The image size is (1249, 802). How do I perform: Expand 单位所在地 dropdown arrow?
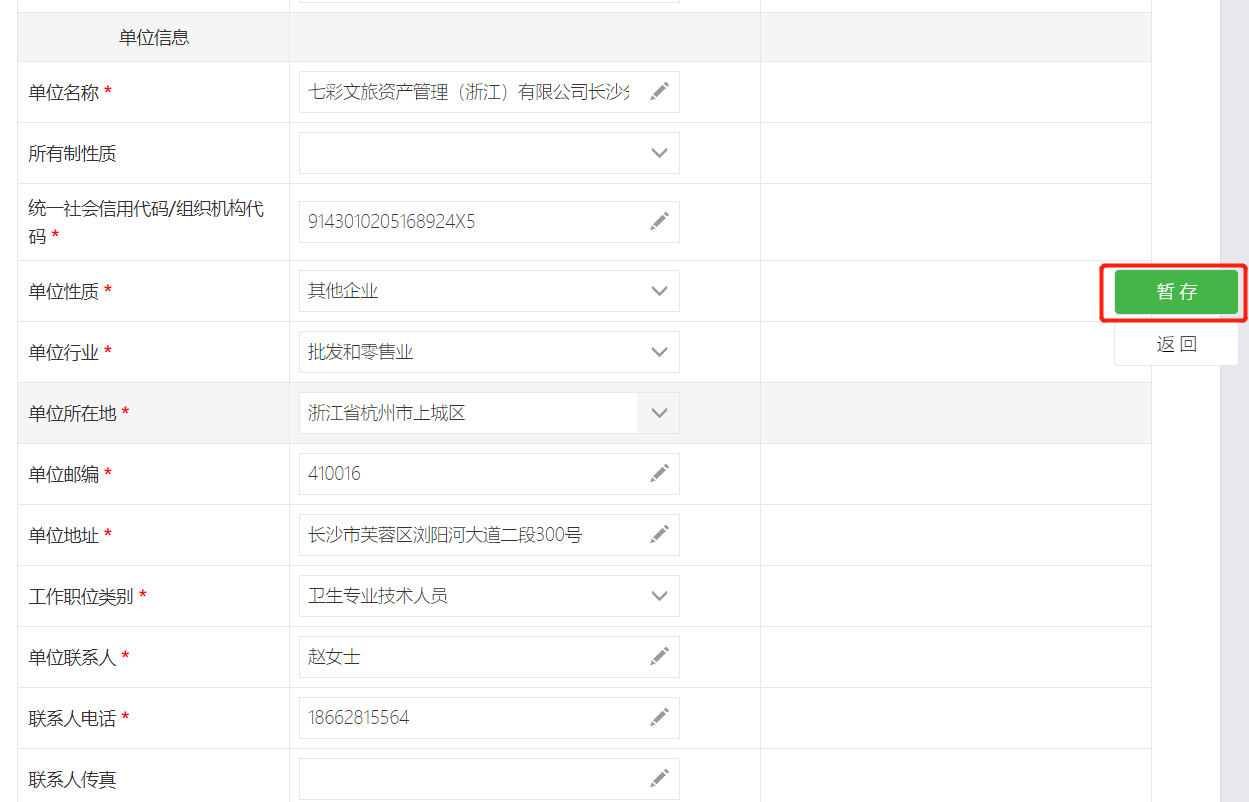pyautogui.click(x=659, y=413)
